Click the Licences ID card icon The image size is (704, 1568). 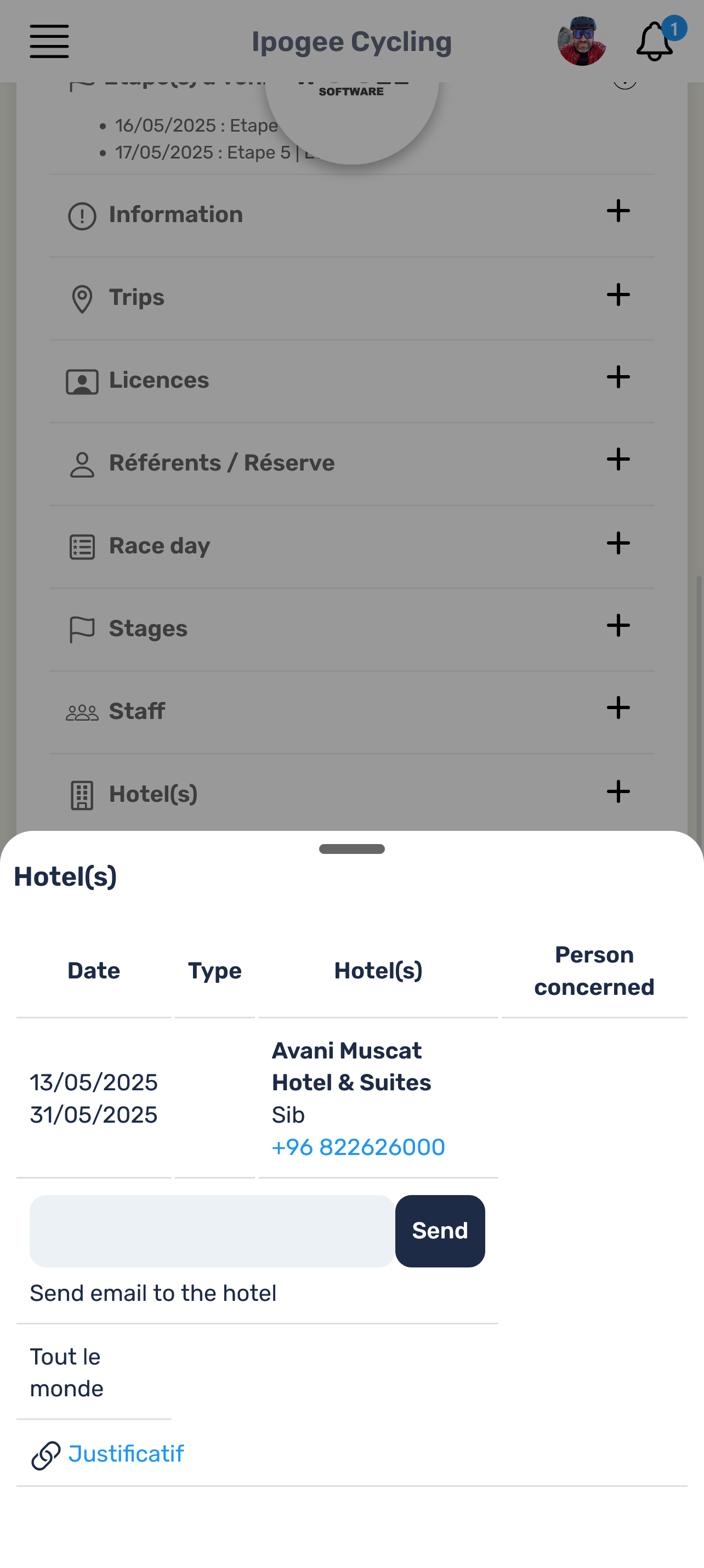pos(82,382)
